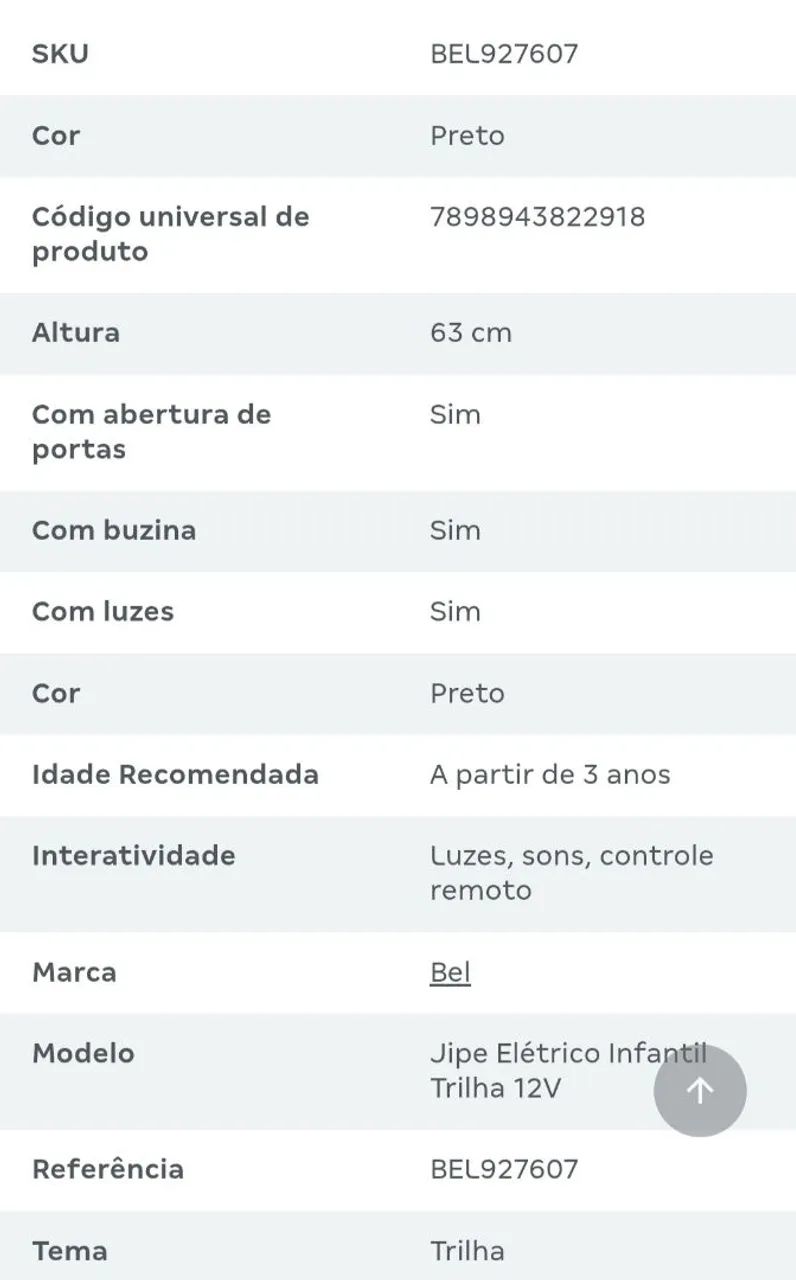Tap the scroll-to-top arrow button

pyautogui.click(x=700, y=1090)
